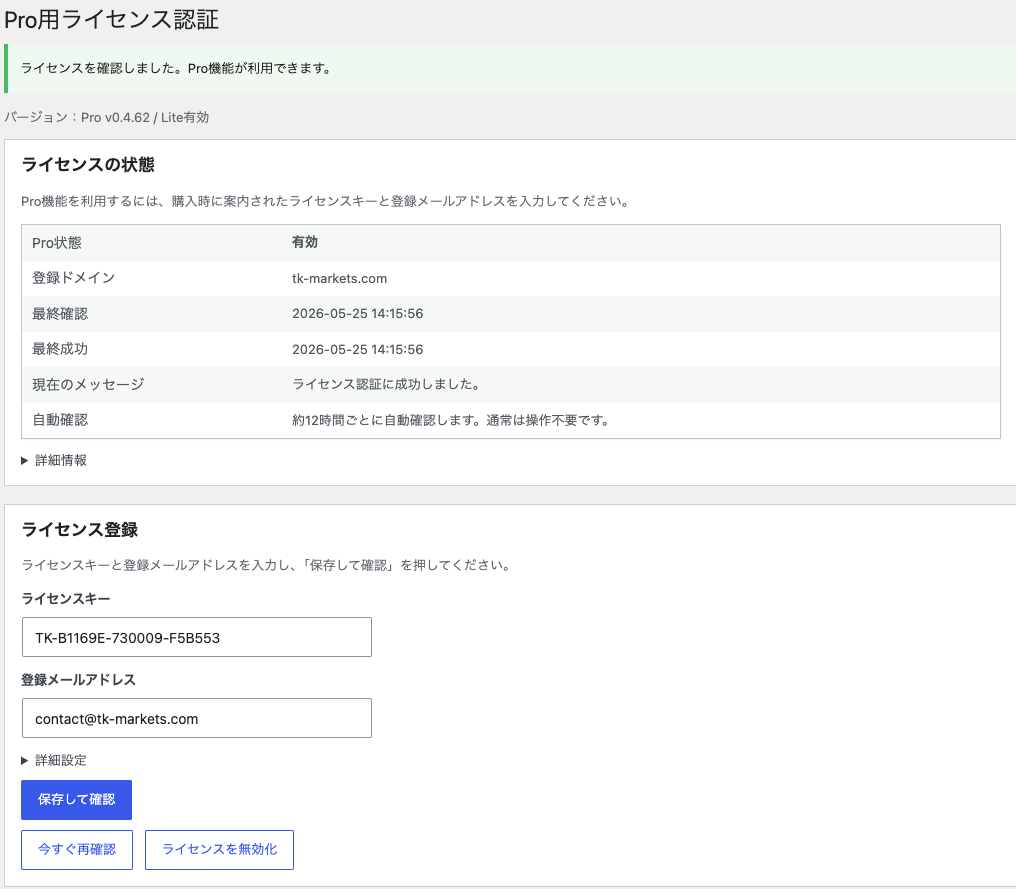The height and width of the screenshot is (889, 1016).
Task: Click the 自動確認 description about 約12時間
Action: tap(453, 420)
